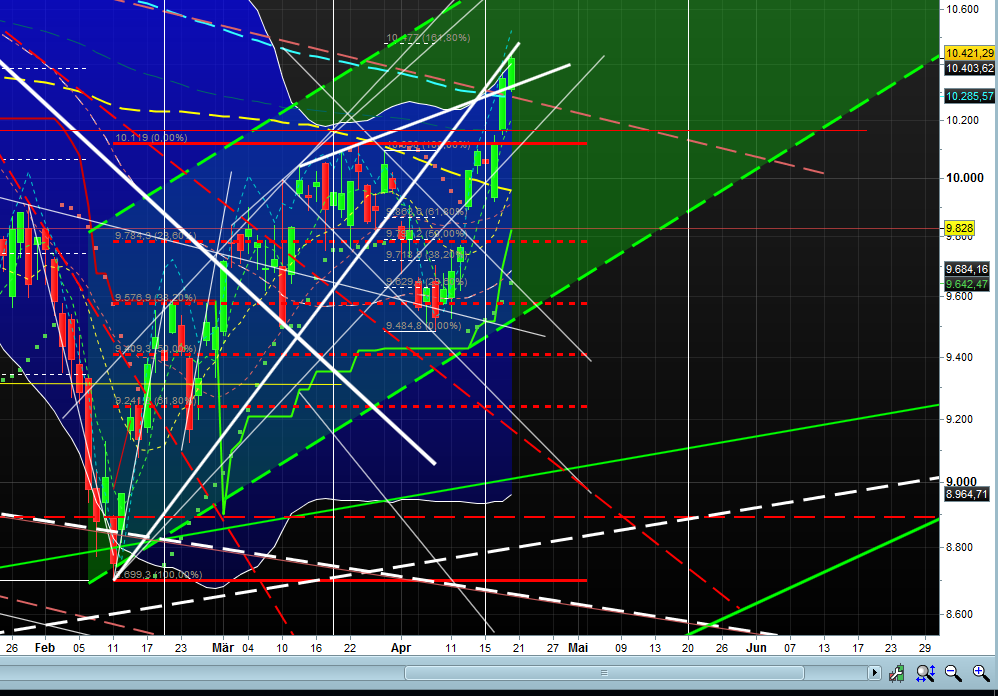The width and height of the screenshot is (998, 696).
Task: Click the Fibonacci label 8.699,3 (100,00%)
Action: [158, 574]
